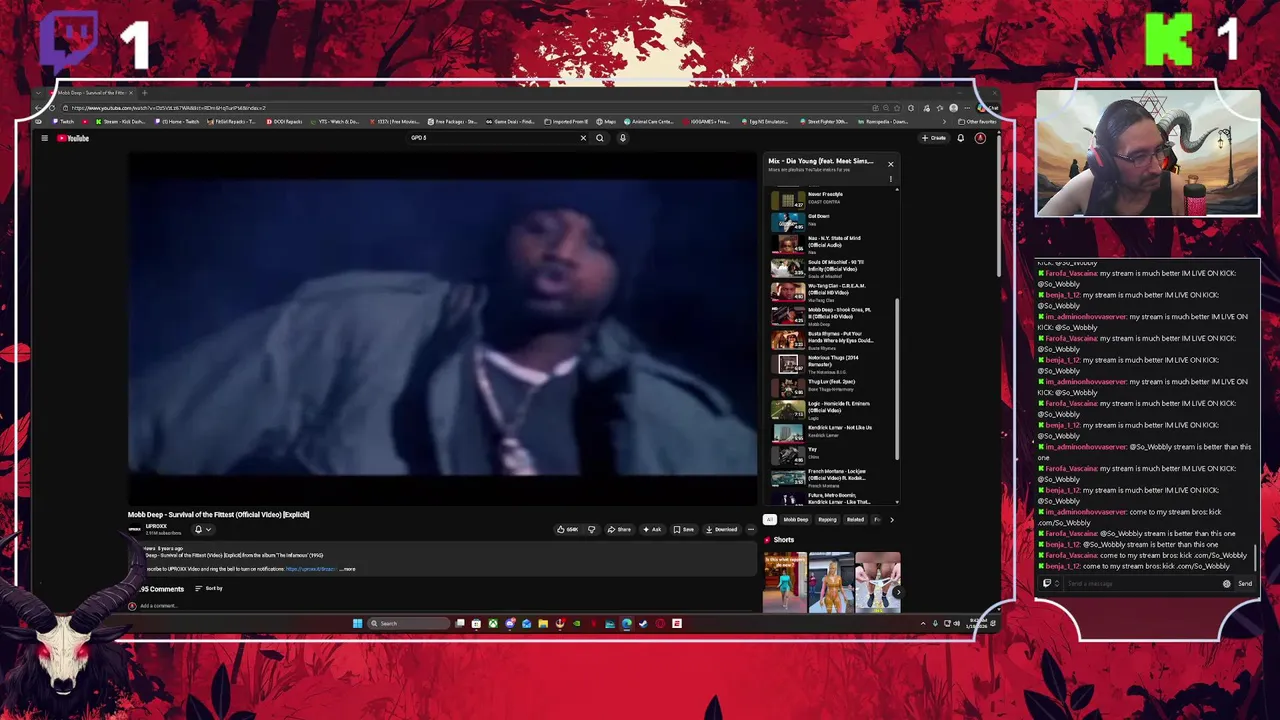Open Steam from the taskbar
The image size is (1280, 720).
tap(643, 624)
